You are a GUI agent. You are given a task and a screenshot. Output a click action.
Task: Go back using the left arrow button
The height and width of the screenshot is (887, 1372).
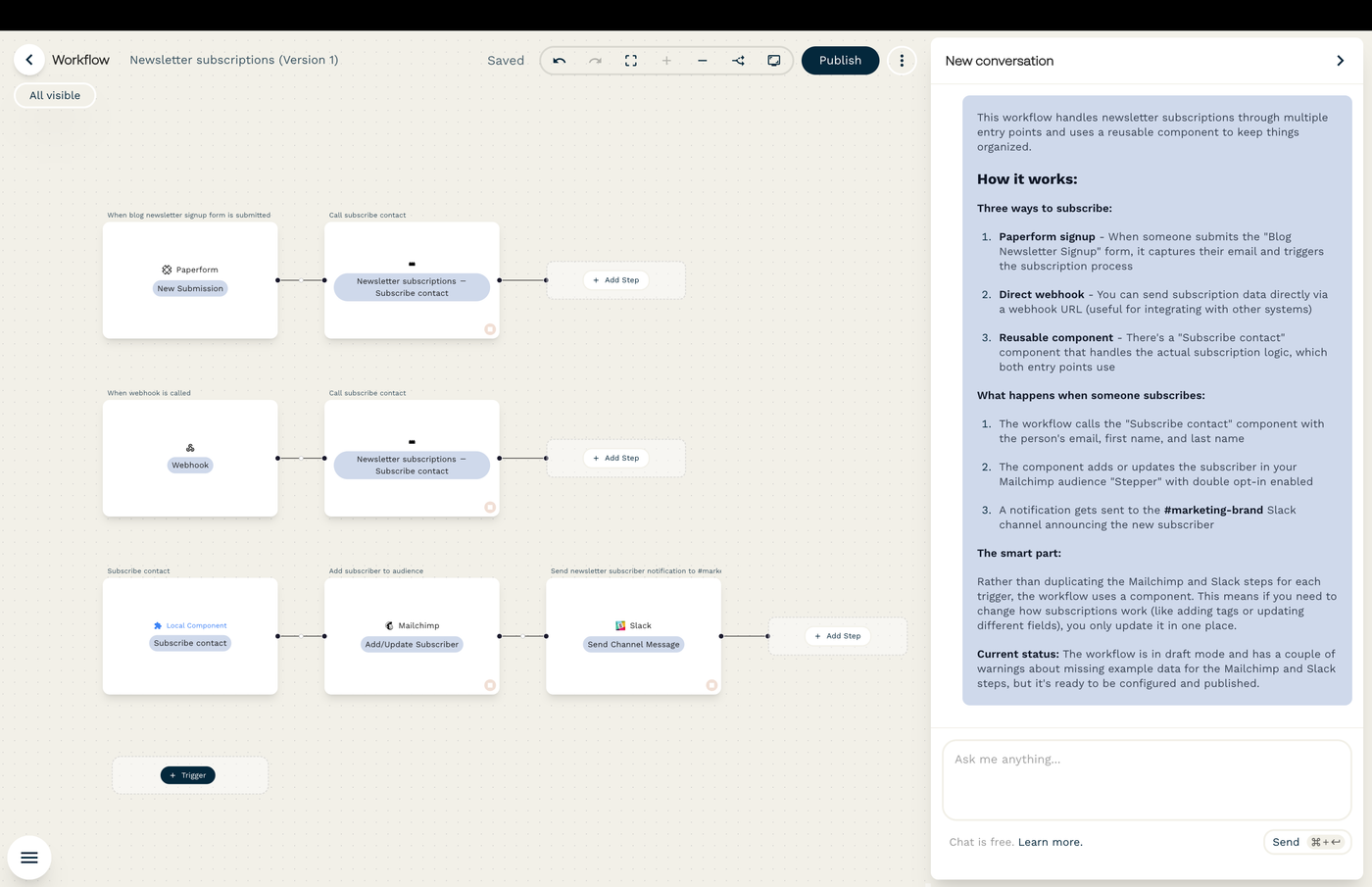[29, 60]
